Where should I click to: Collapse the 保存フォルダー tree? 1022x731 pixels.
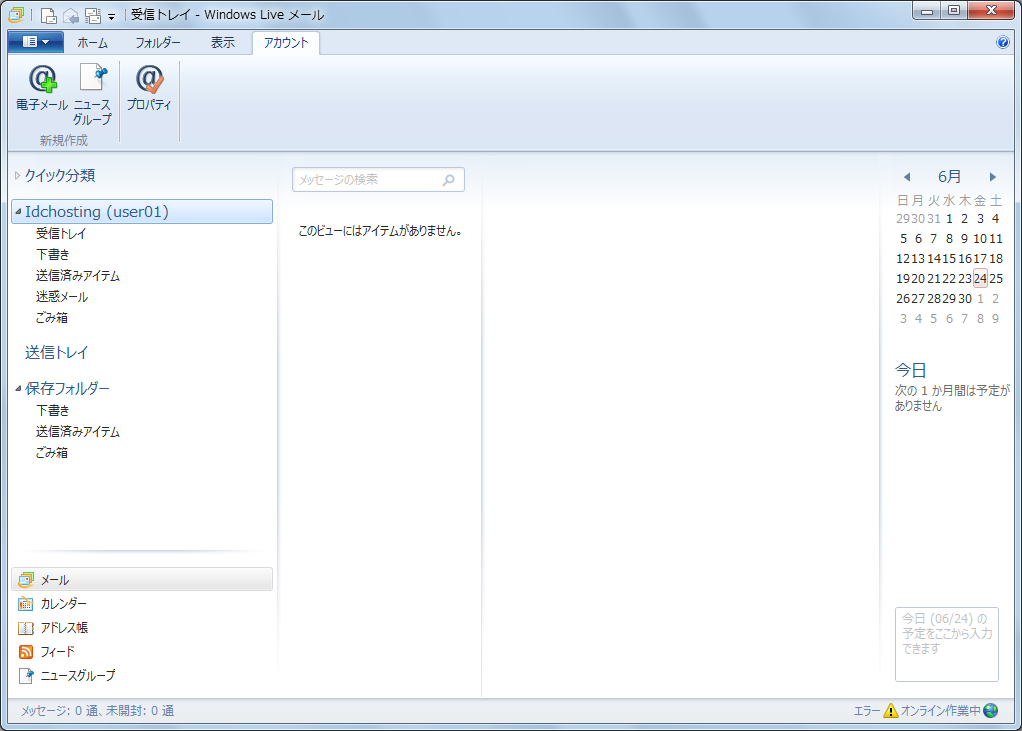tap(18, 388)
